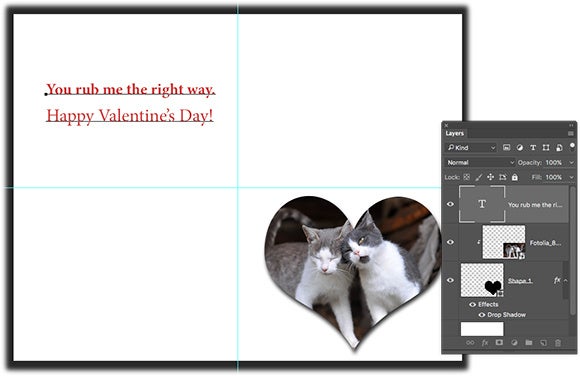Open the Fill slider dropdown arrow

(571, 177)
